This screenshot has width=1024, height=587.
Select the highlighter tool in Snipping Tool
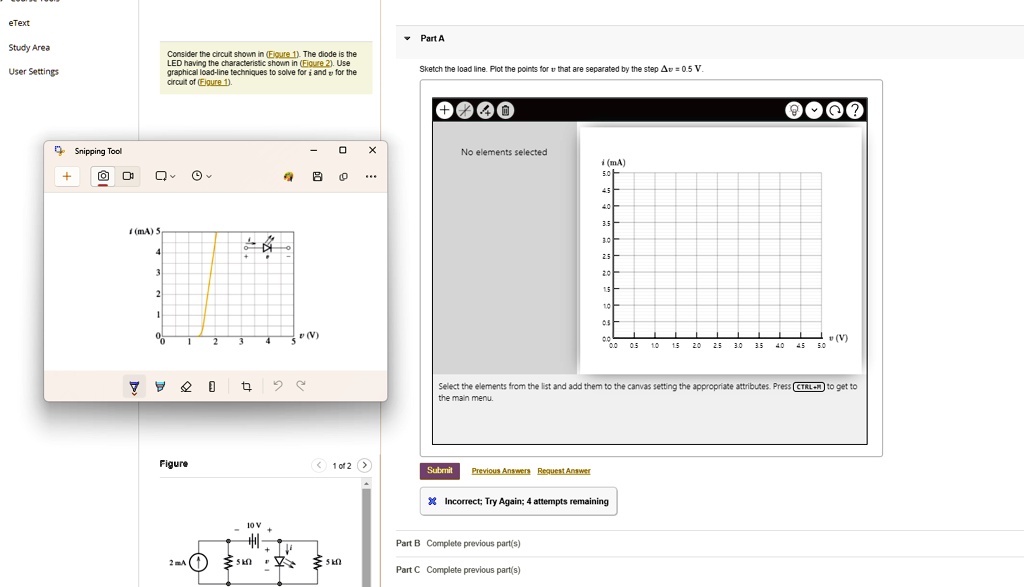coord(160,386)
